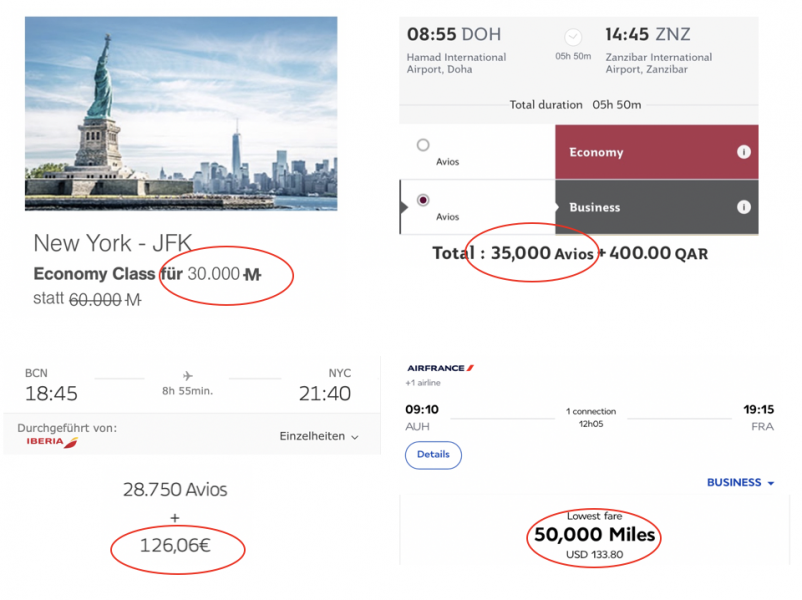
Task: Choose the Business fare tab
Action: 656,207
